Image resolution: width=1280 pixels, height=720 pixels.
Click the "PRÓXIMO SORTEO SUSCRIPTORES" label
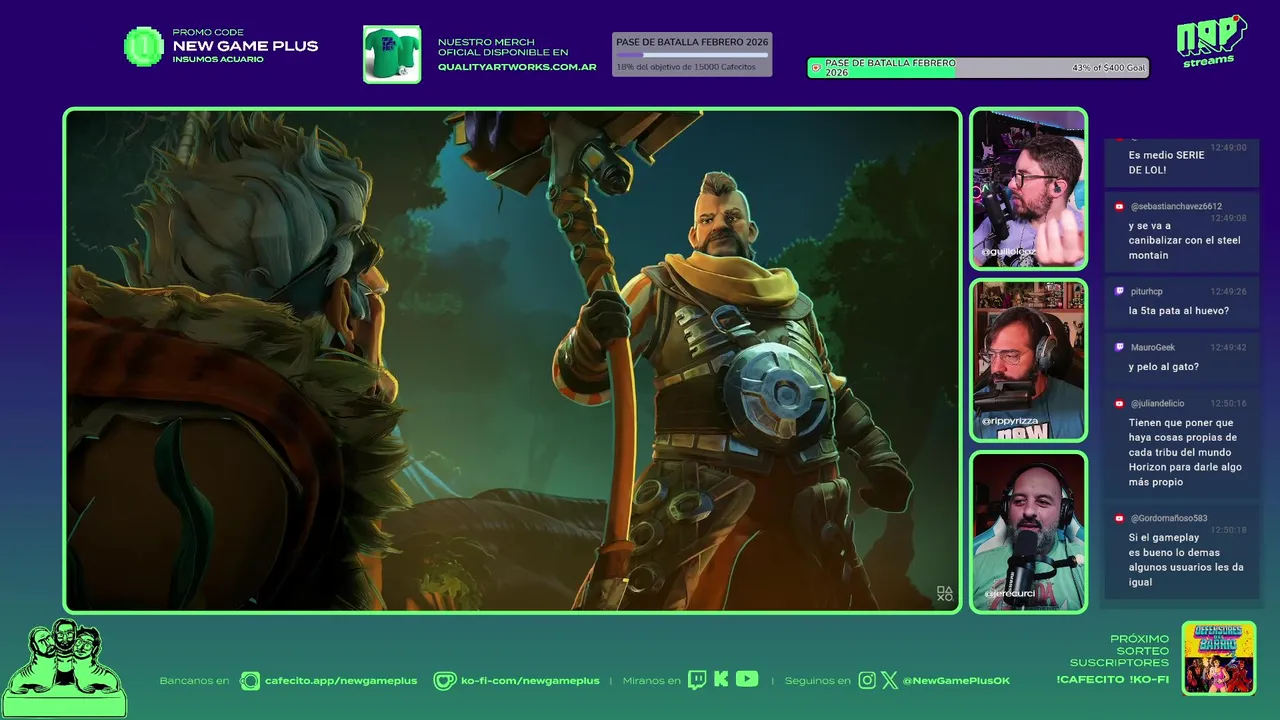point(1120,650)
